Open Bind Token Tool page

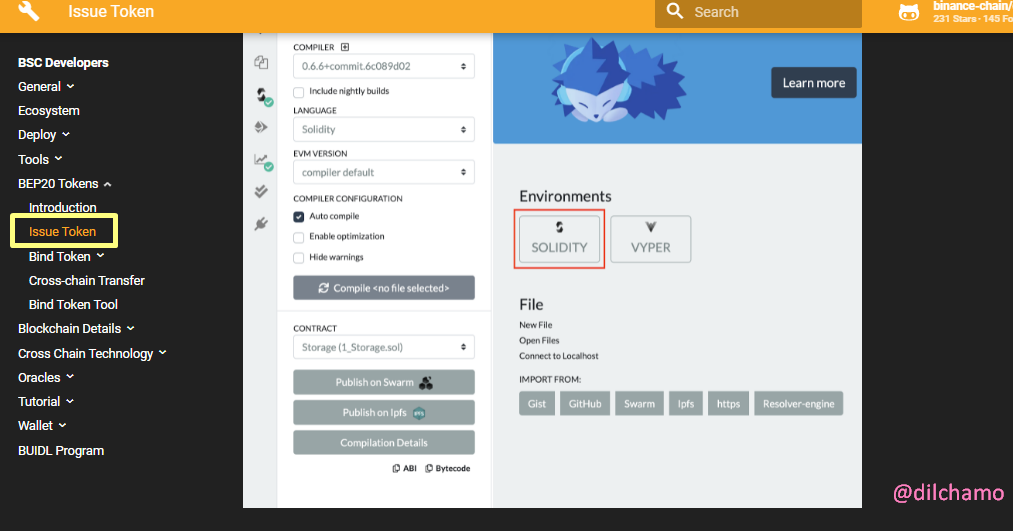tap(74, 304)
